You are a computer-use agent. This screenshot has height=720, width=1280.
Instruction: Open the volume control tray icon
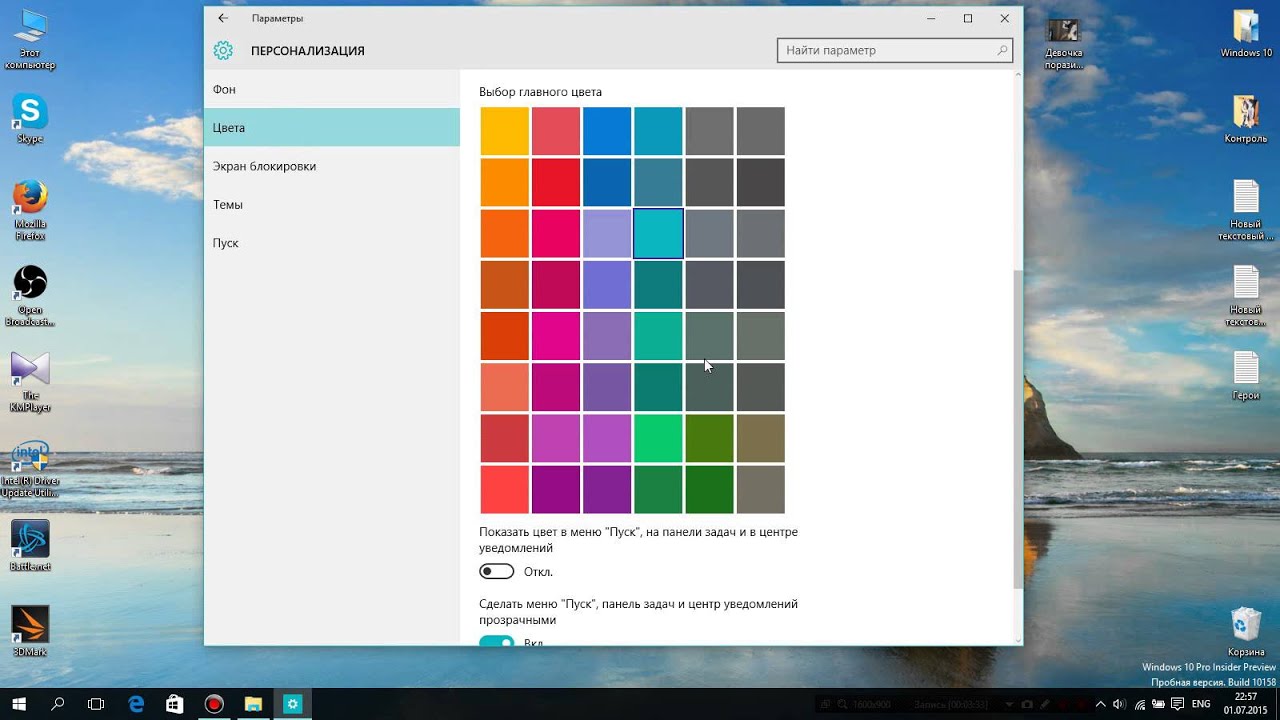pos(1118,704)
